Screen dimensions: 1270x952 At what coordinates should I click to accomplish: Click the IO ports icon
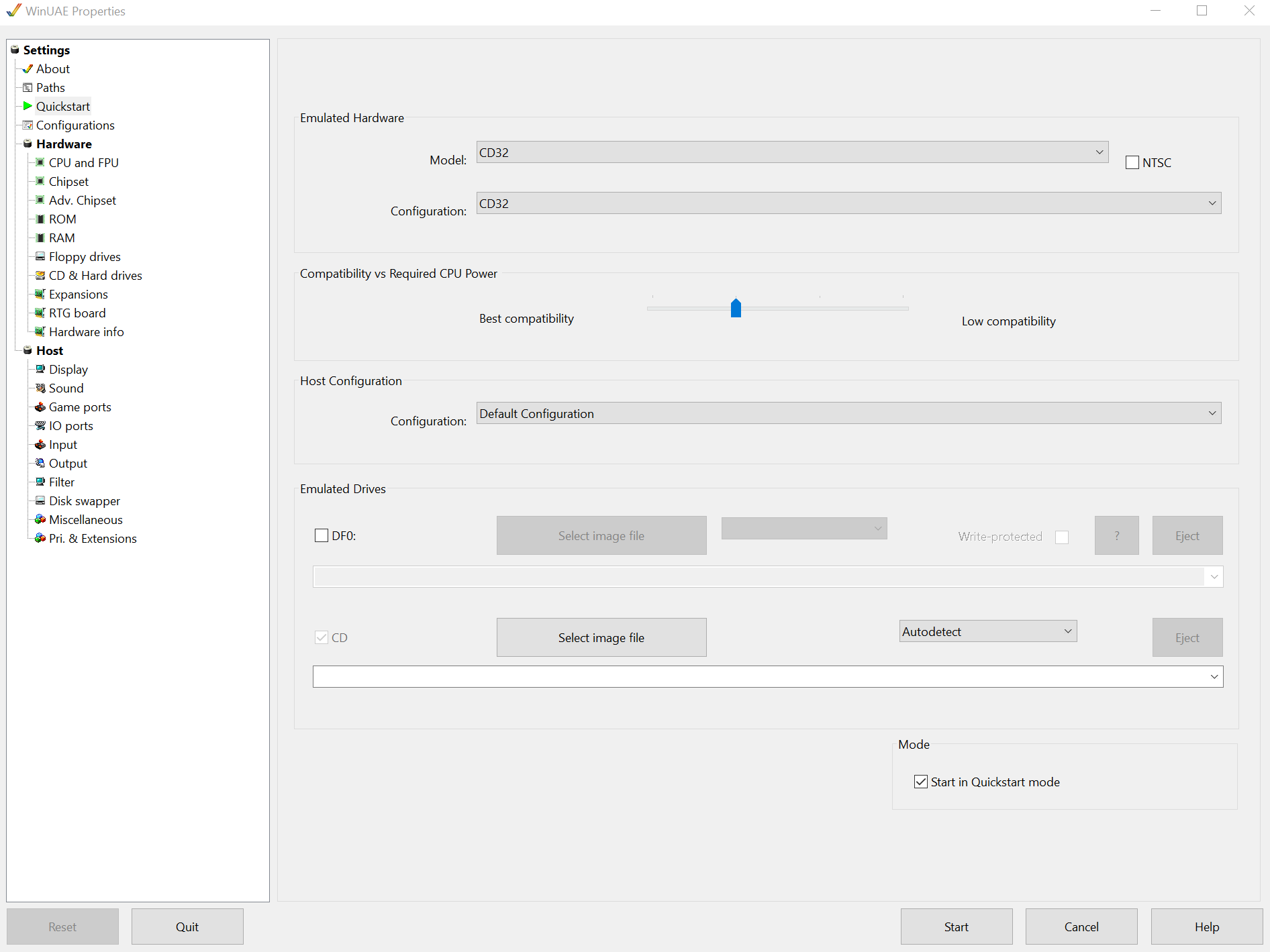pyautogui.click(x=40, y=426)
